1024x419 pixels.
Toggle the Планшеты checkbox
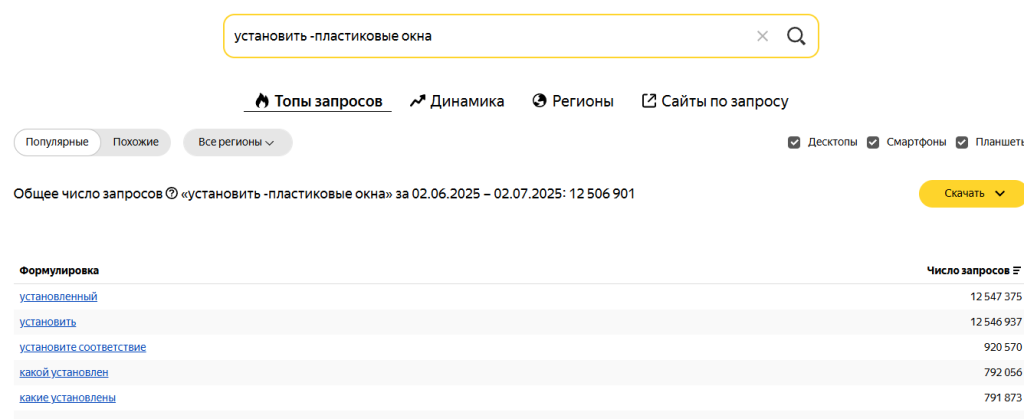click(962, 142)
